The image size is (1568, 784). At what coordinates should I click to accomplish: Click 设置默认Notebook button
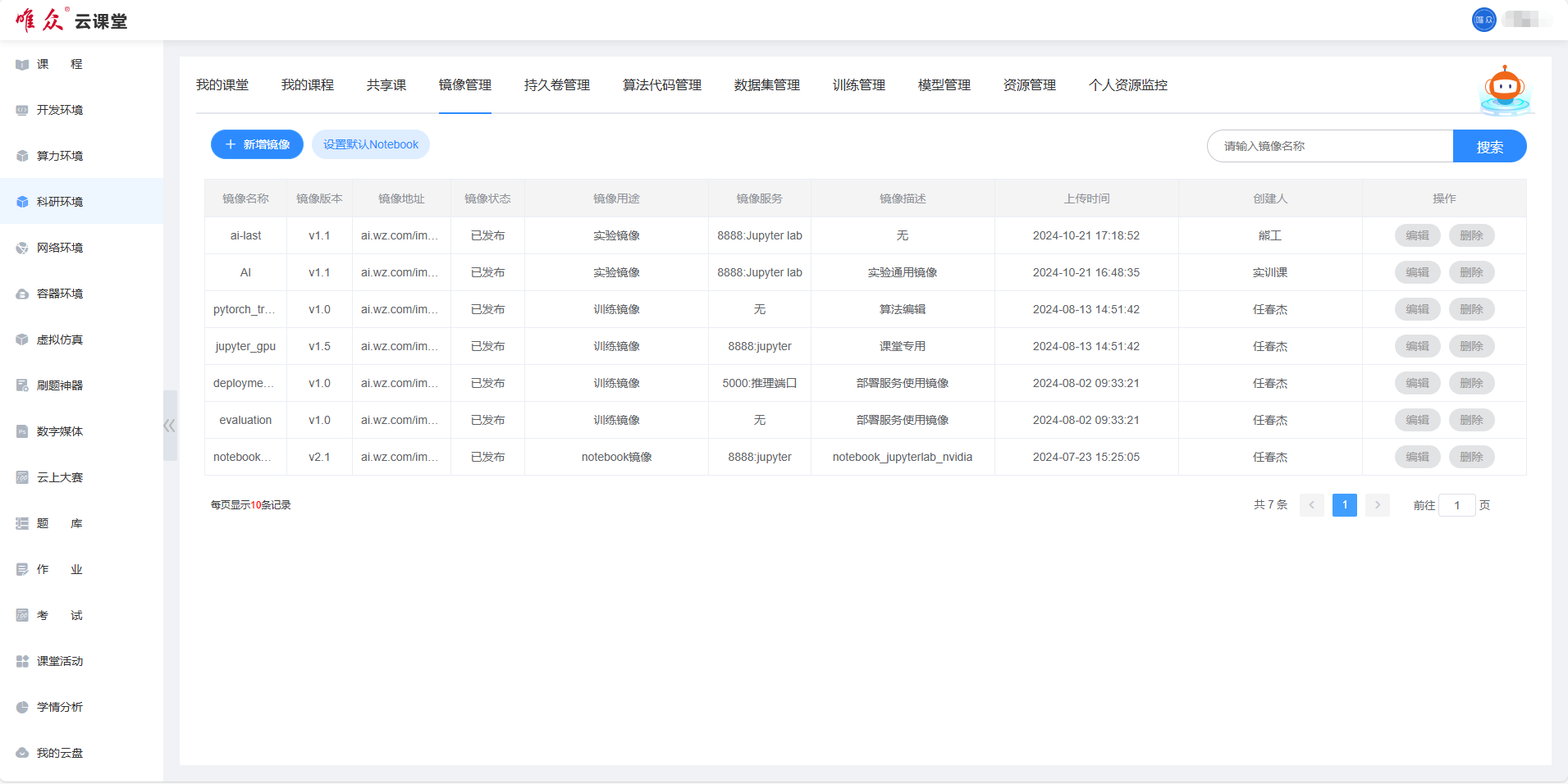point(370,144)
